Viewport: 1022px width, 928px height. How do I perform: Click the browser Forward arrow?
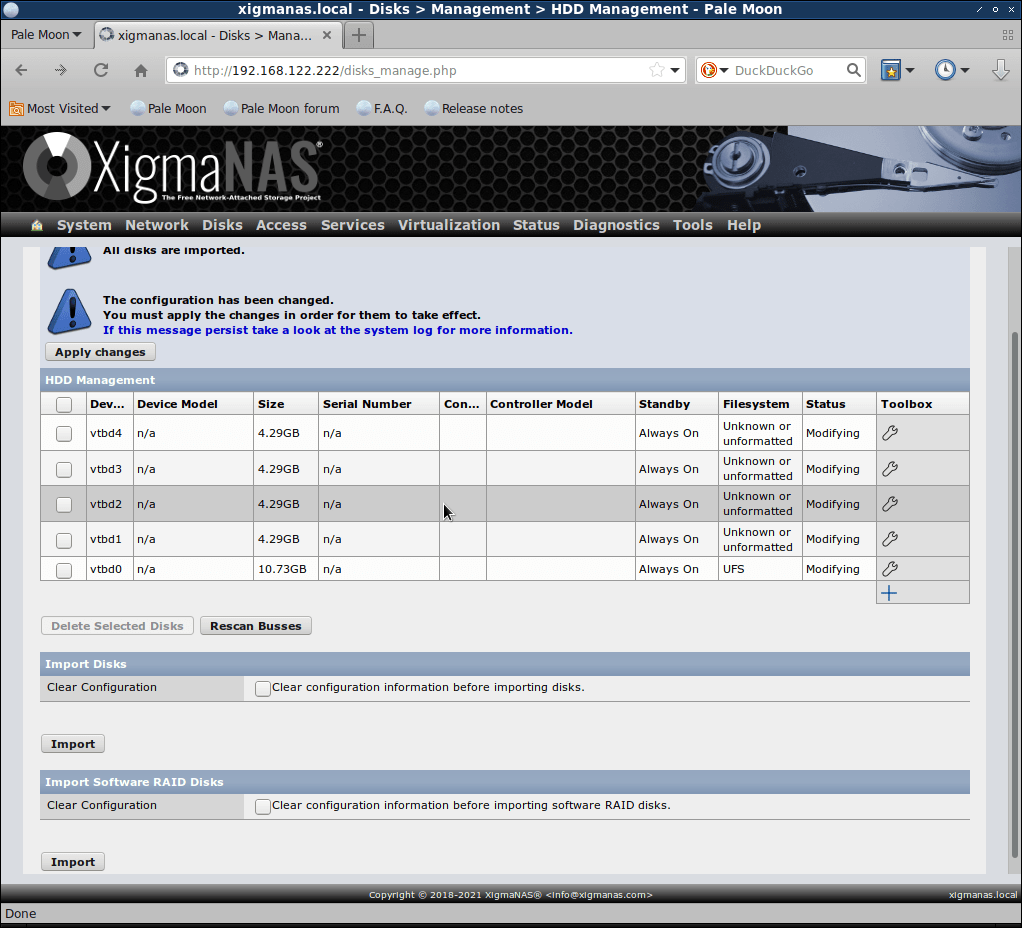coord(61,70)
